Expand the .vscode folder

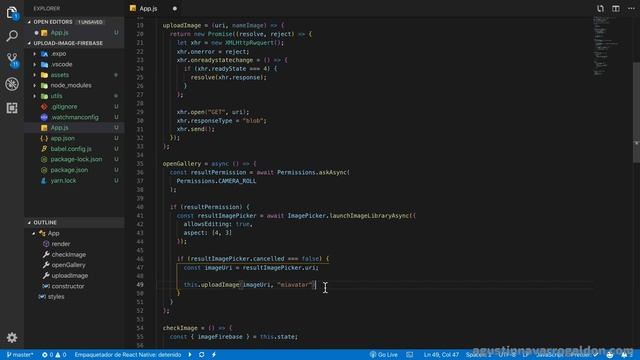click(34, 64)
